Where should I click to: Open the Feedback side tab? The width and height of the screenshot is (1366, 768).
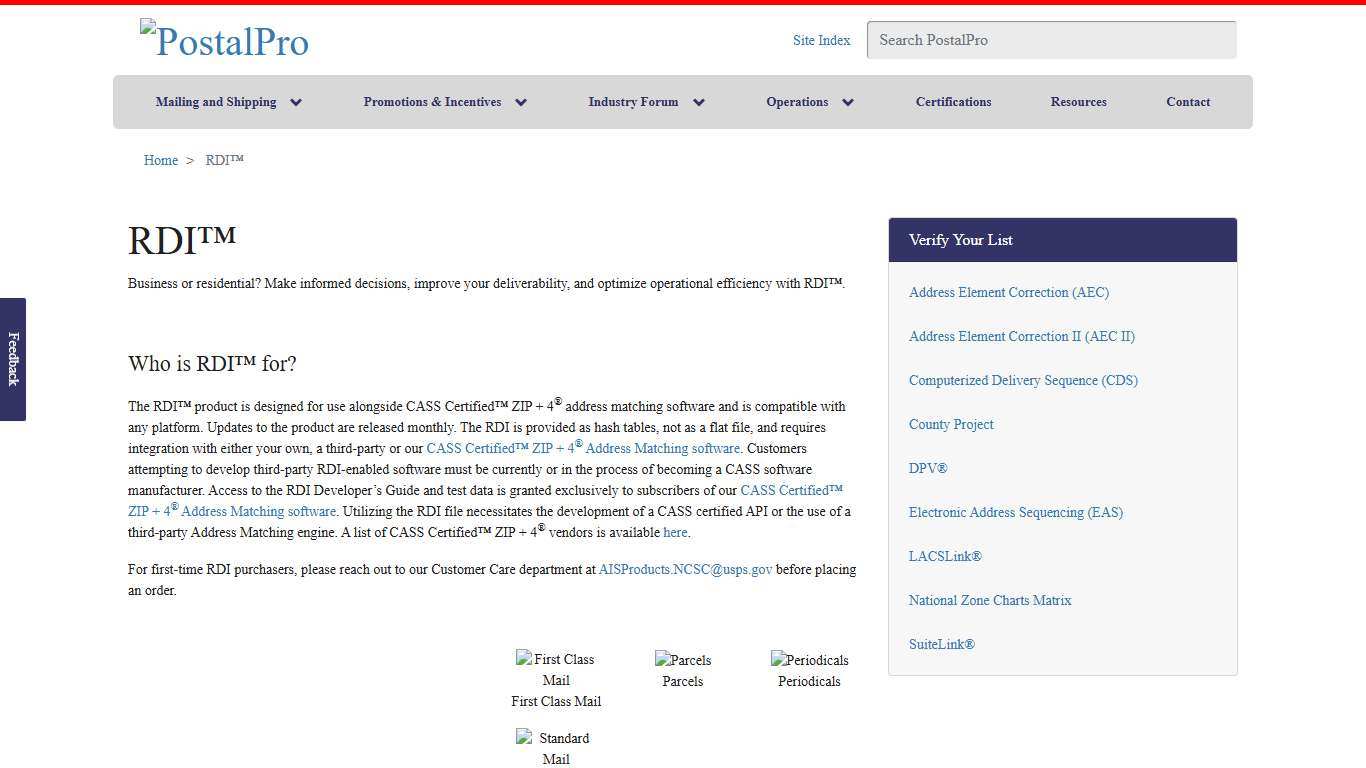pos(13,359)
